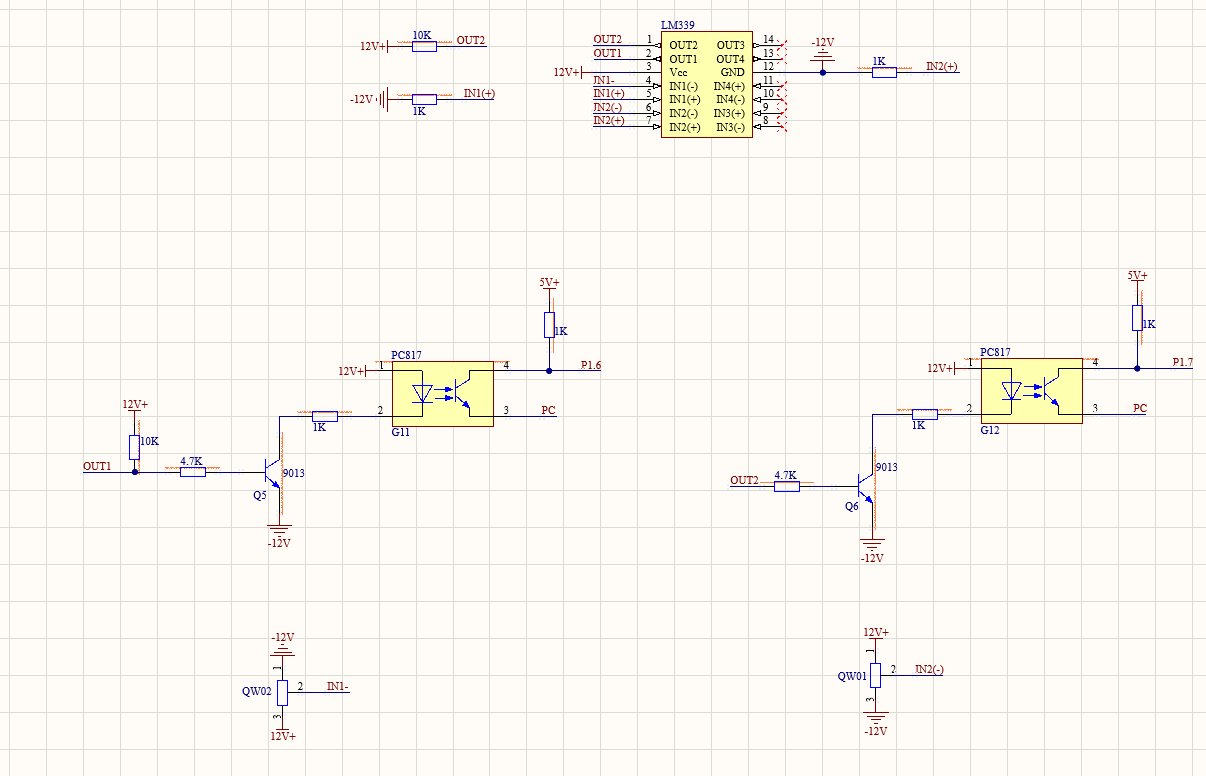Select transistor Q5 symbol

click(x=274, y=474)
